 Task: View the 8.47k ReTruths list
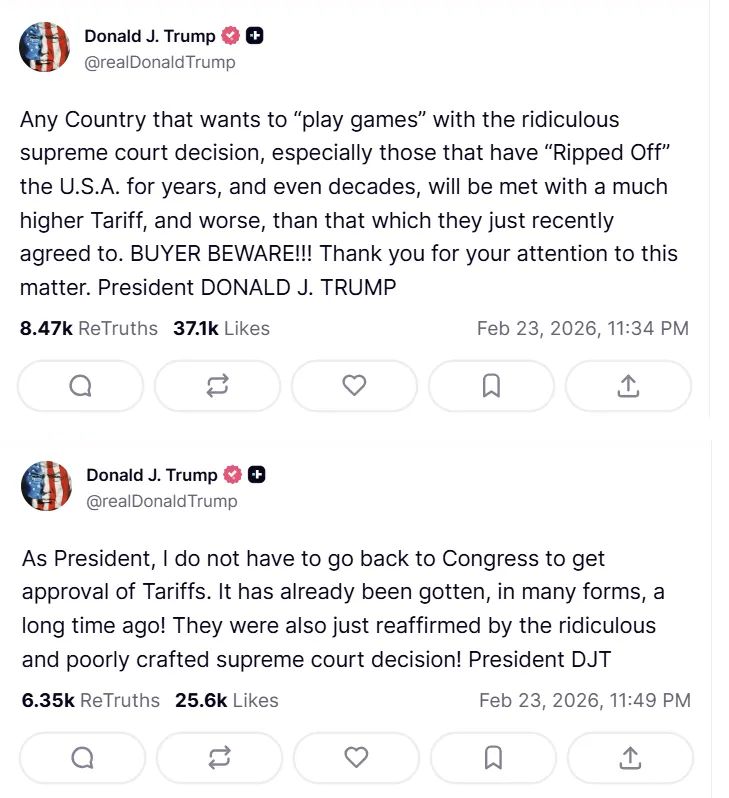(x=89, y=328)
